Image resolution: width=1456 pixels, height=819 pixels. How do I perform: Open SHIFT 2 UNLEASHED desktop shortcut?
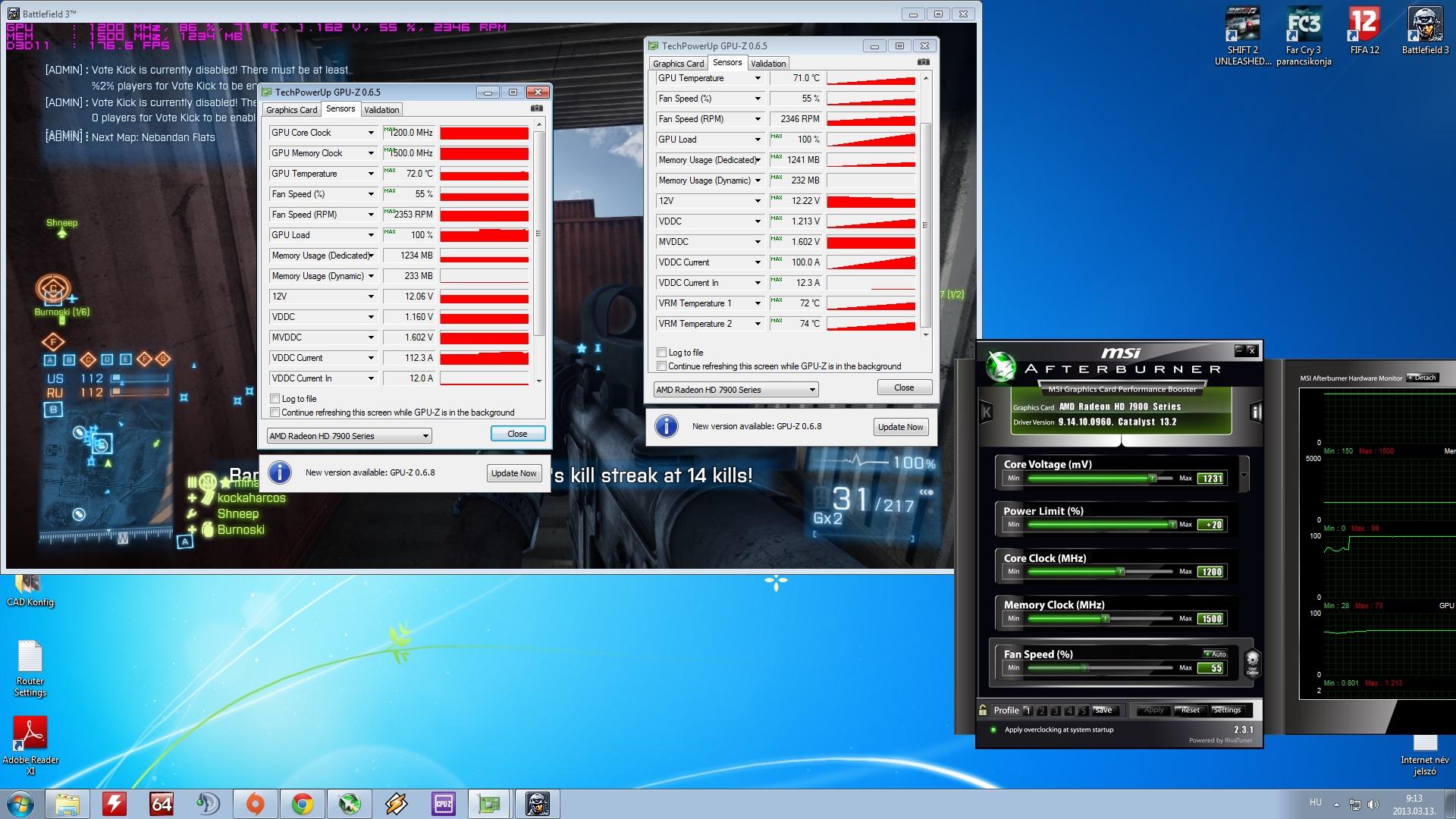tap(1243, 36)
